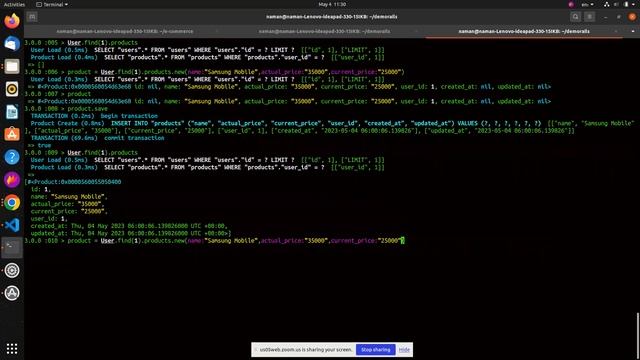
Task: Click the 'product.save' command text
Action: 87,109
